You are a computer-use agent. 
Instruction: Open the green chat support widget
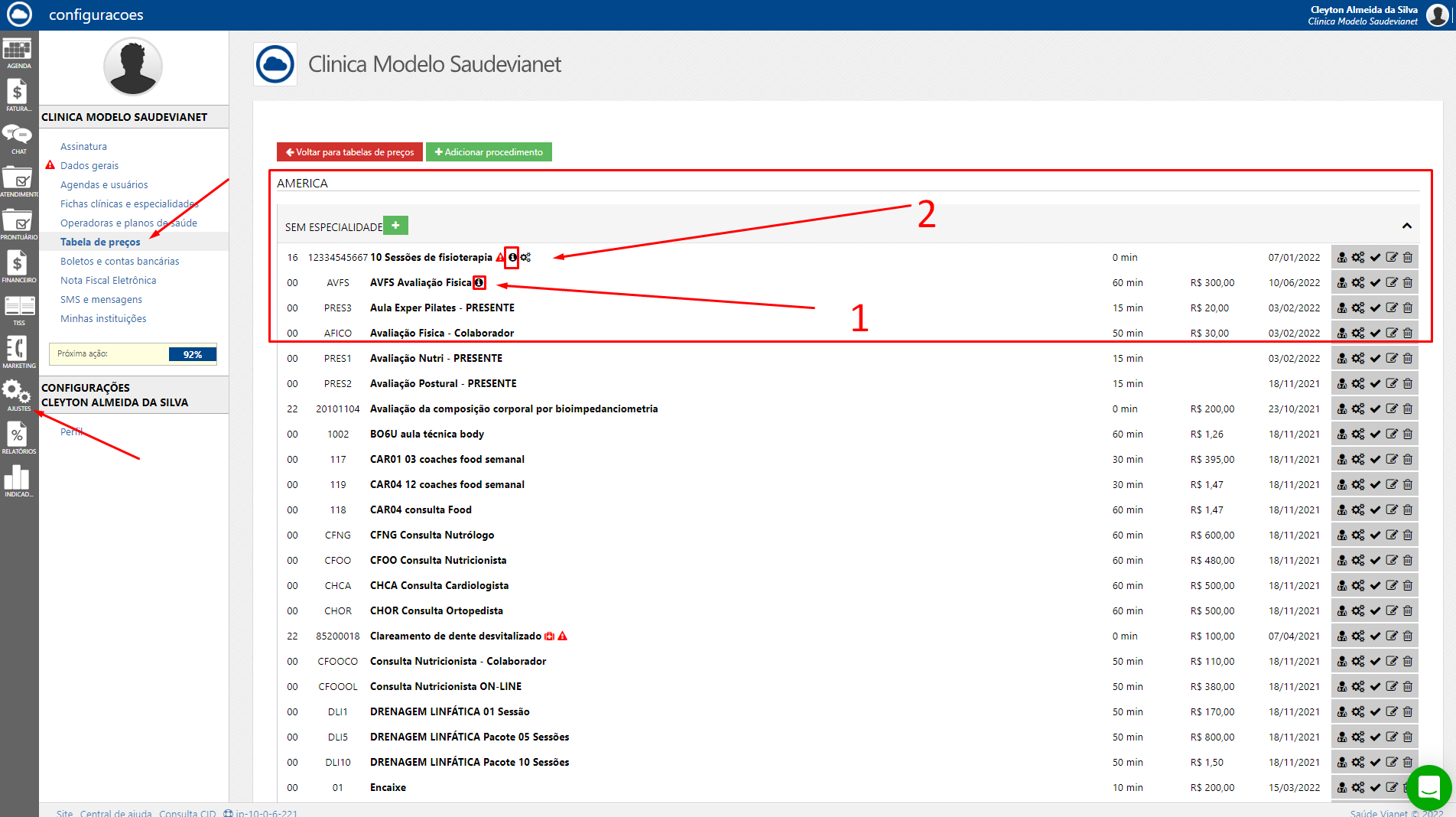coord(1428,787)
